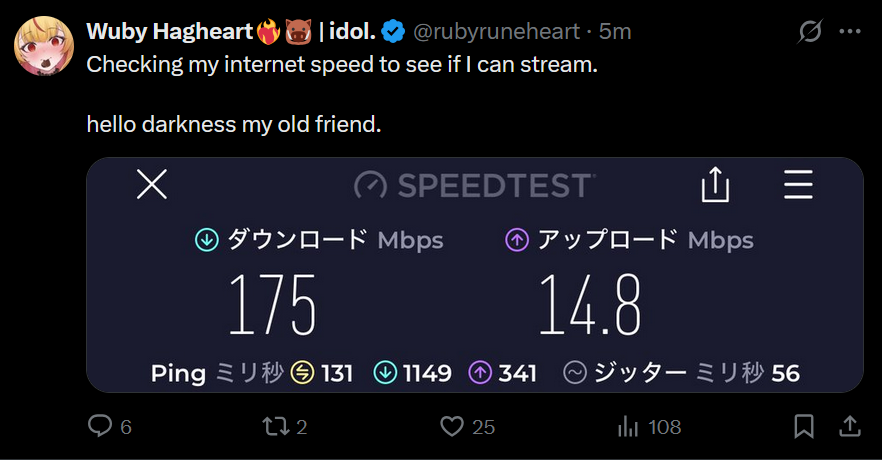Open the Speedtest hamburger menu

tap(798, 185)
